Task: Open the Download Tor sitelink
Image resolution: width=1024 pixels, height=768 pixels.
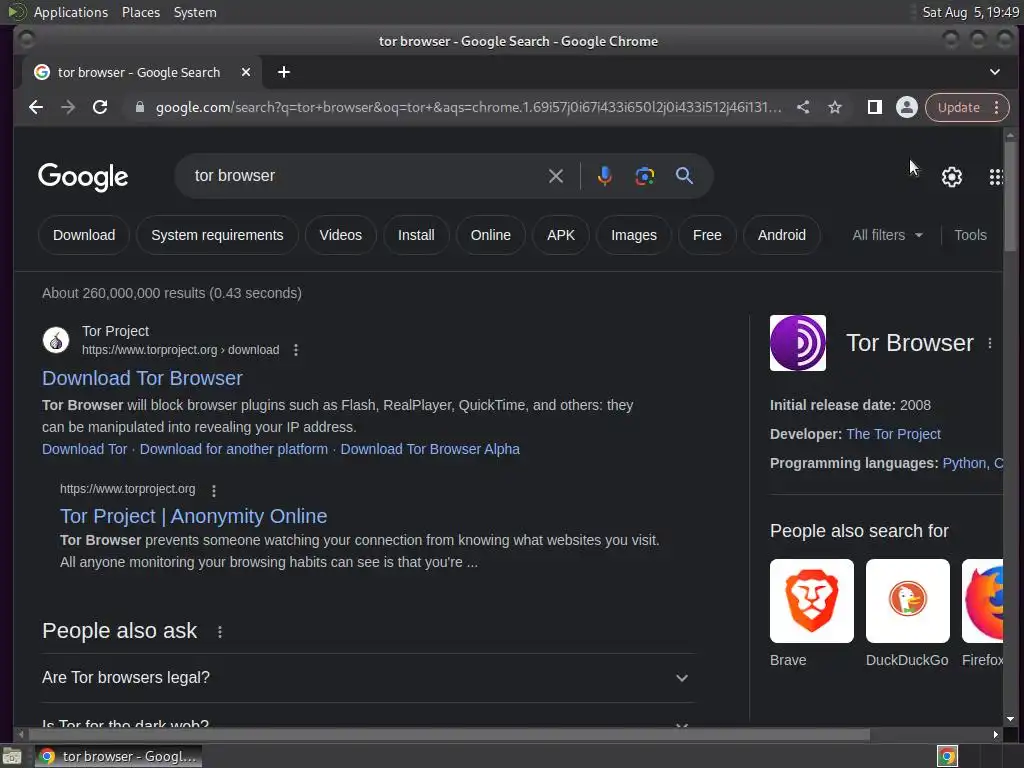Action: [x=85, y=449]
